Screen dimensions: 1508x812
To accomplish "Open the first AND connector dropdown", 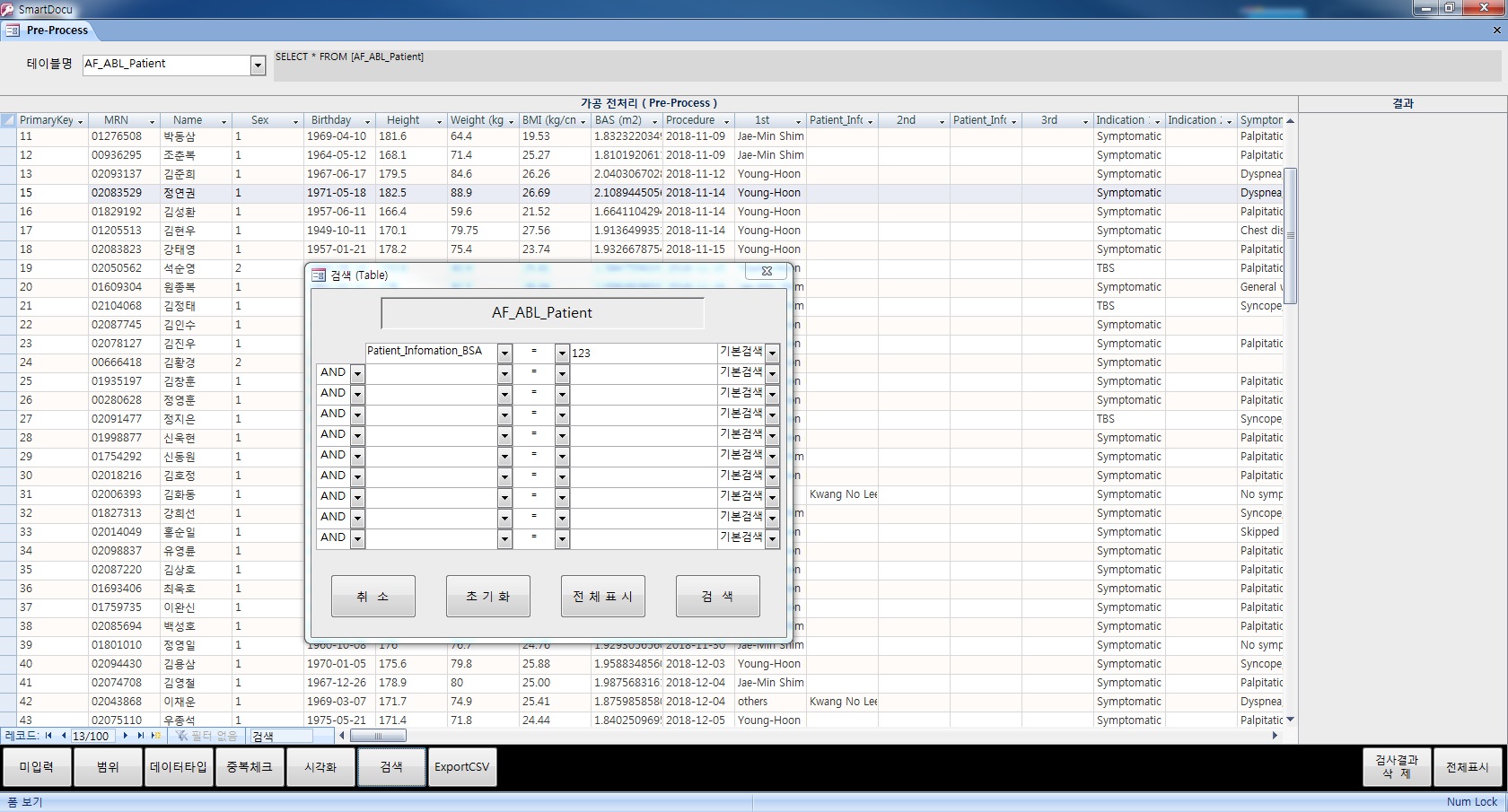I will tap(357, 372).
